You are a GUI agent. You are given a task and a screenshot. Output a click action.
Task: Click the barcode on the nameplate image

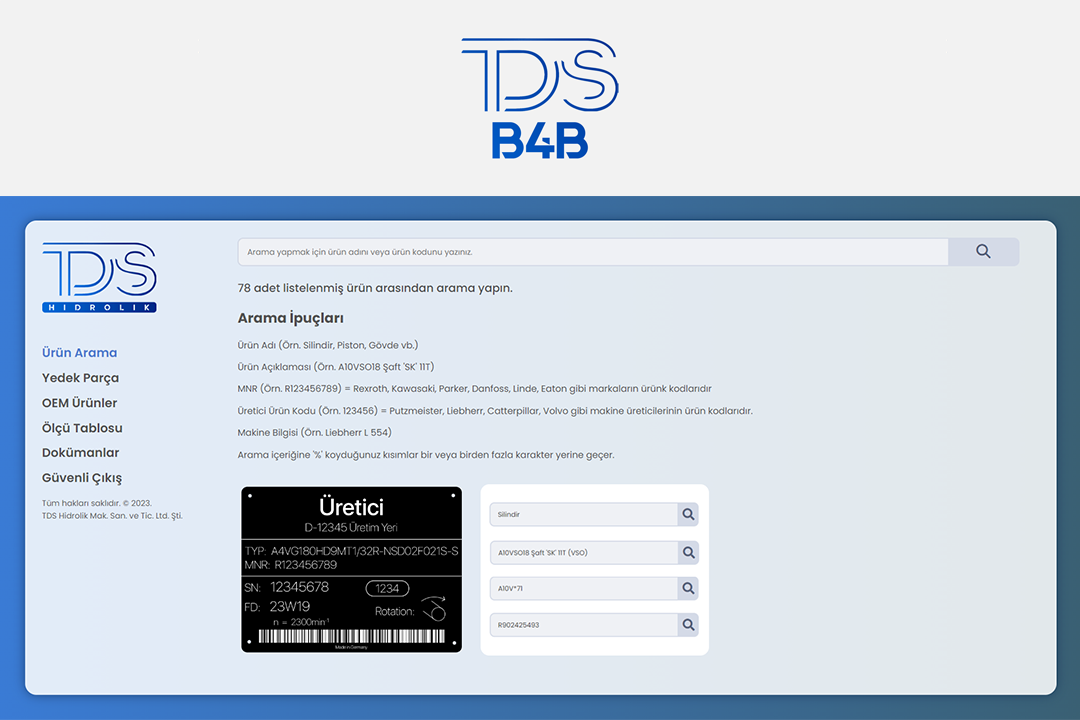point(351,636)
